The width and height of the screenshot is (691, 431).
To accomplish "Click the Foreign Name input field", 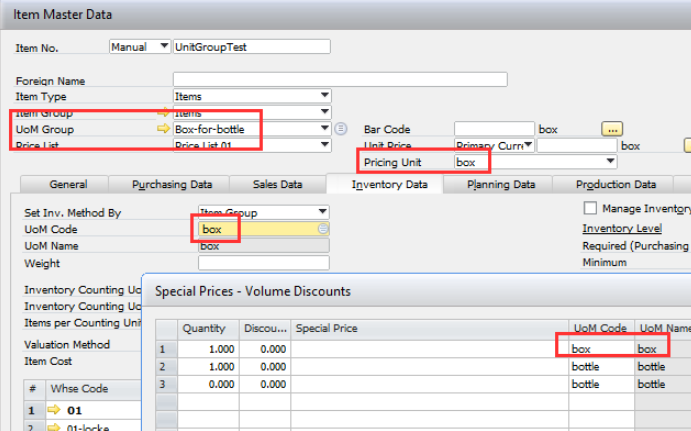I will click(x=339, y=80).
